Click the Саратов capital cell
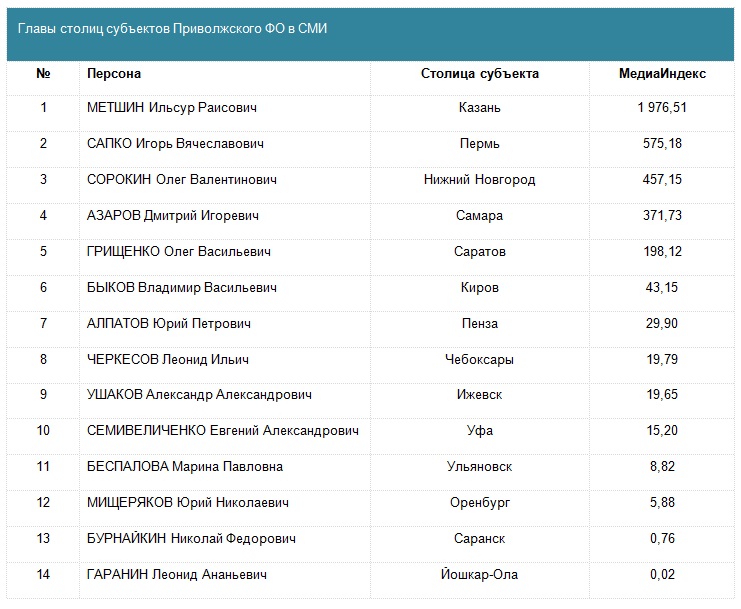The image size is (741, 609). 480,252
